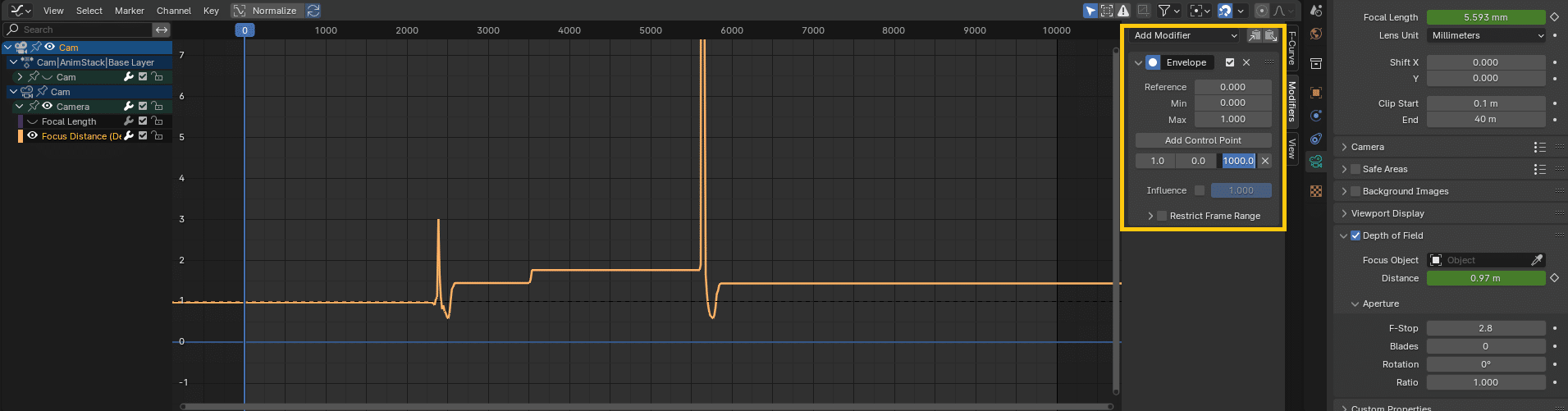
Task: Open the Add Modifier dropdown
Action: click(1185, 35)
